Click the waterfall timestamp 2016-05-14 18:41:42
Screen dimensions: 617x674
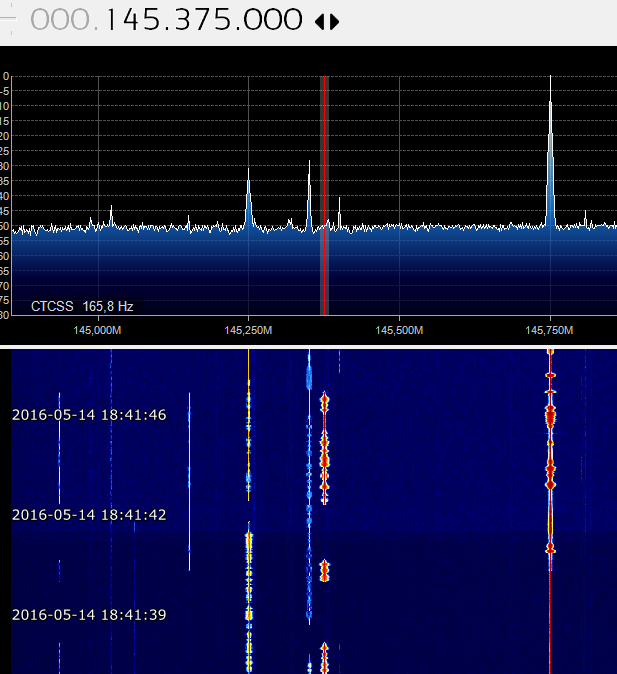click(89, 515)
